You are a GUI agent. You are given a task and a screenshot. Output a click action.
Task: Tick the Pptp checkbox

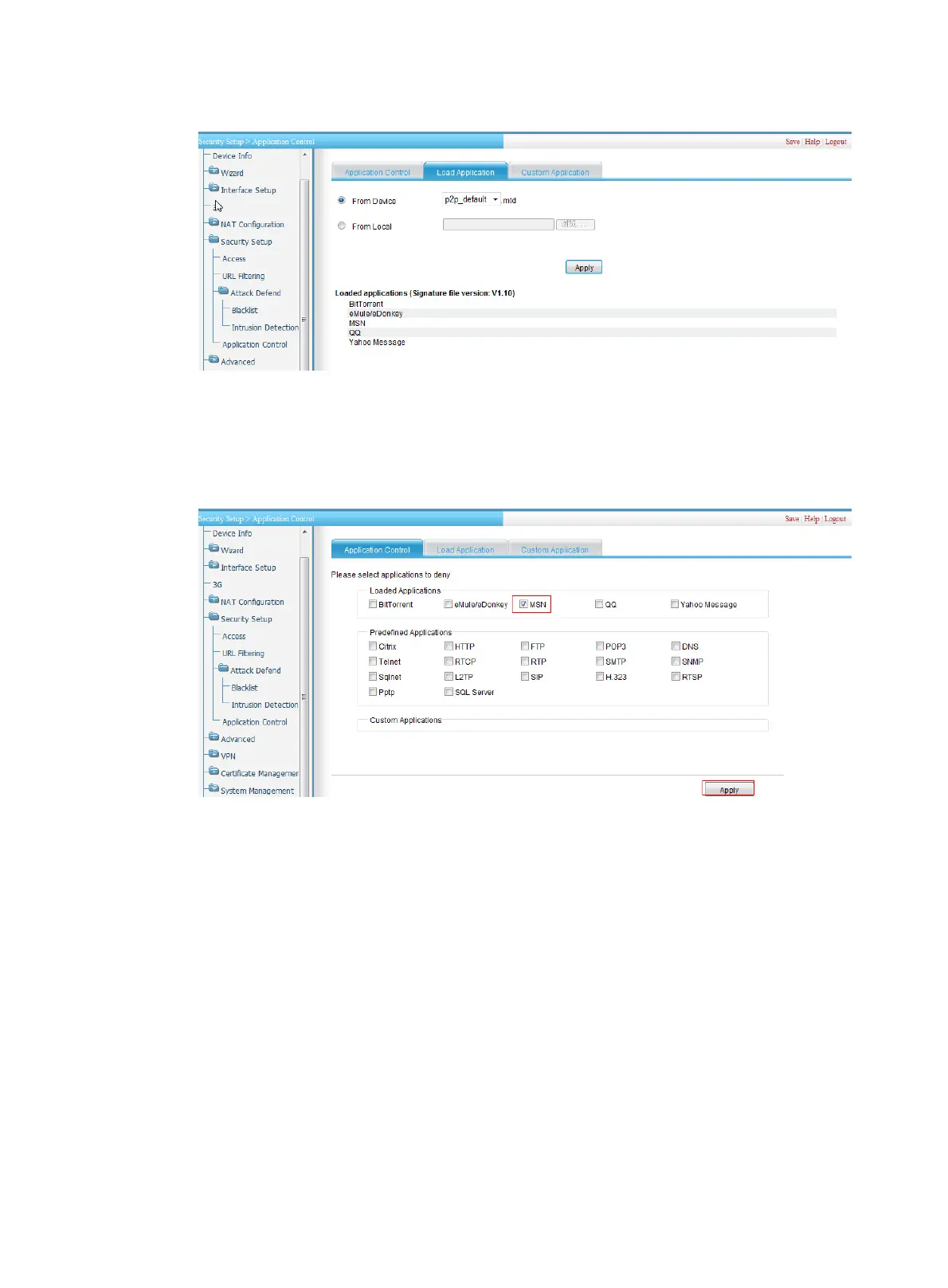pyautogui.click(x=373, y=692)
